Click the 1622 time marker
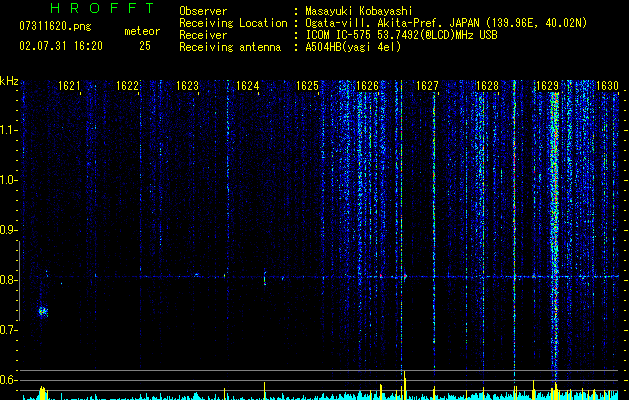This screenshot has height=400, width=629. tap(127, 86)
